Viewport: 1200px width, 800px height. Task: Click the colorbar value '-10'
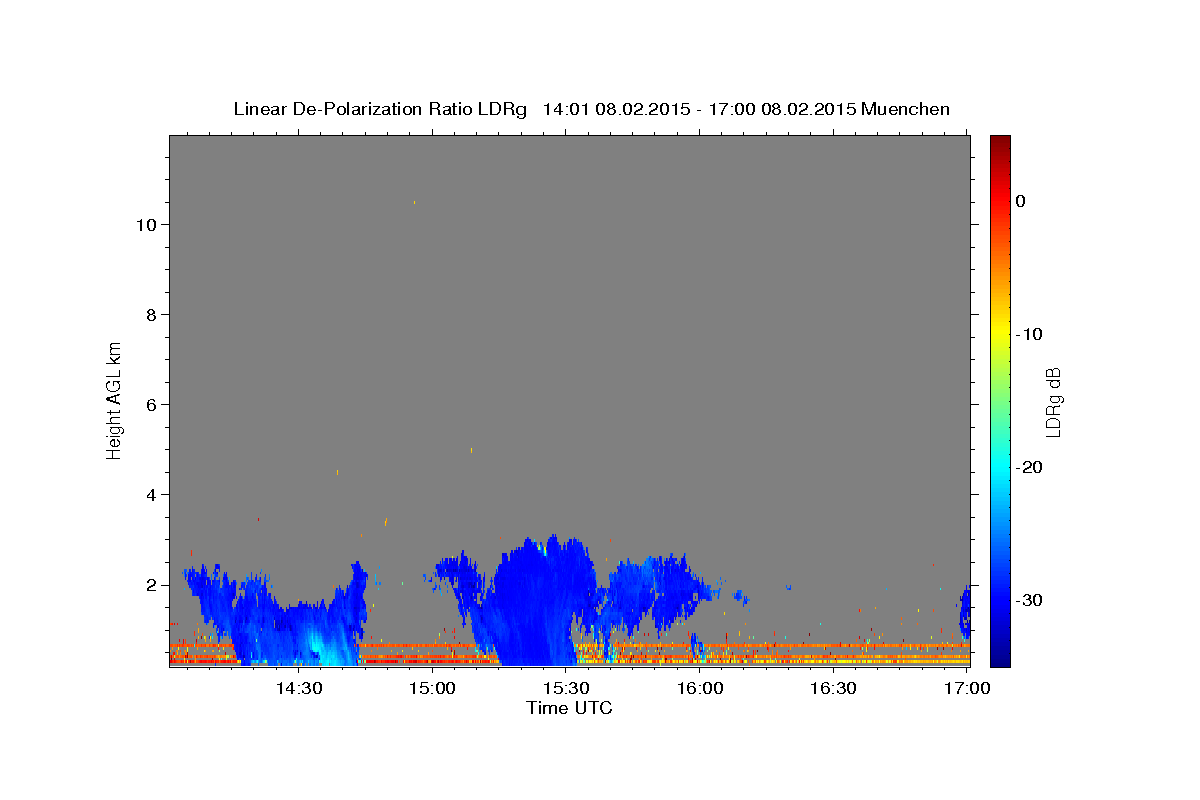pyautogui.click(x=1030, y=334)
